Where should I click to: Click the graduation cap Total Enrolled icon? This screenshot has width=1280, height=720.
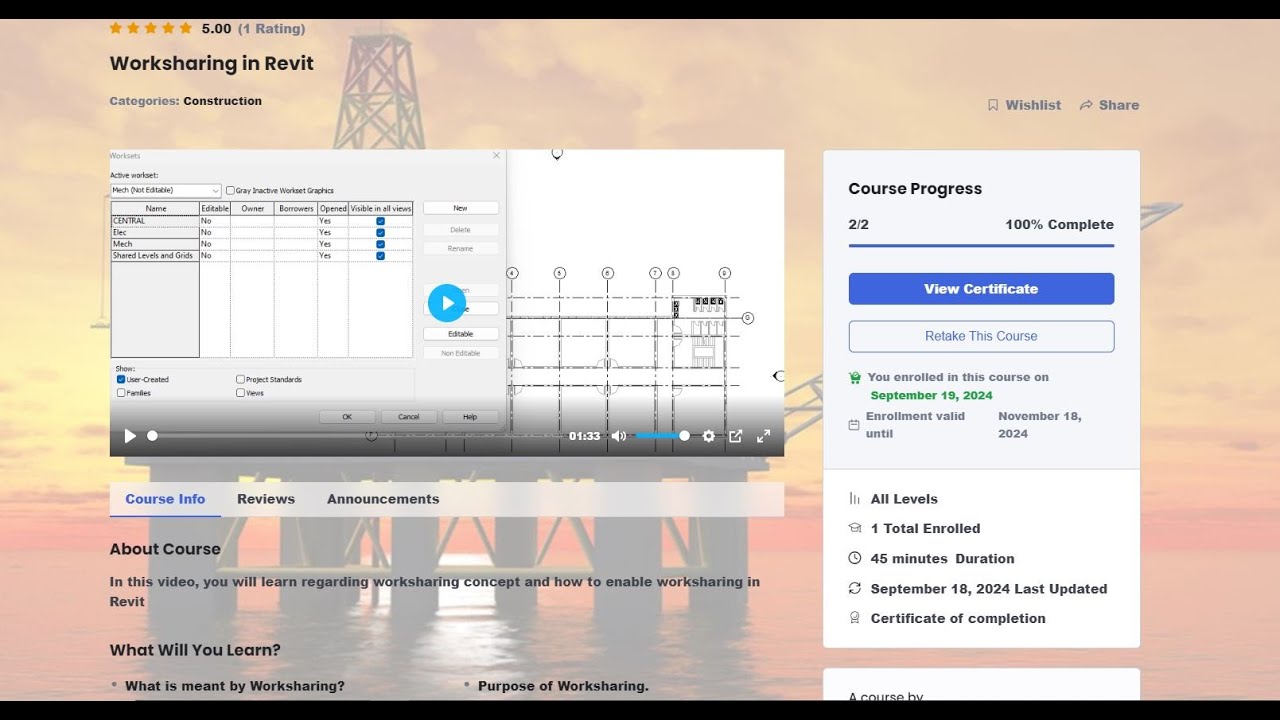(x=854, y=528)
